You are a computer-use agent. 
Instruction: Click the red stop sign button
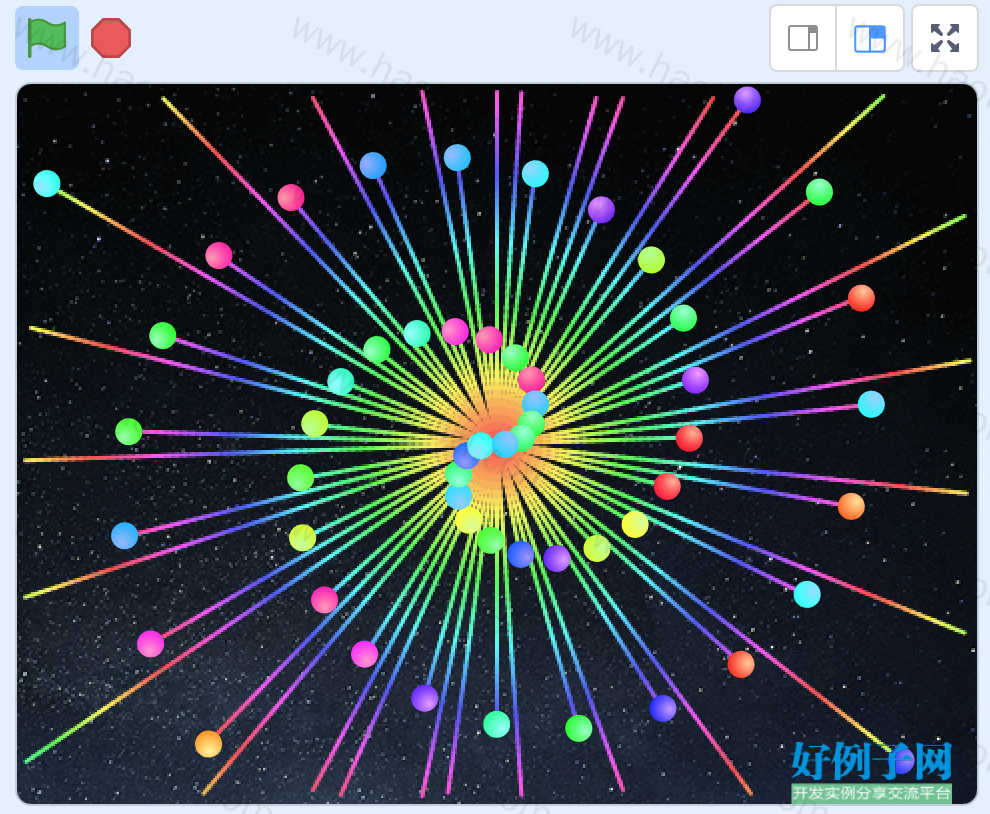click(x=111, y=38)
